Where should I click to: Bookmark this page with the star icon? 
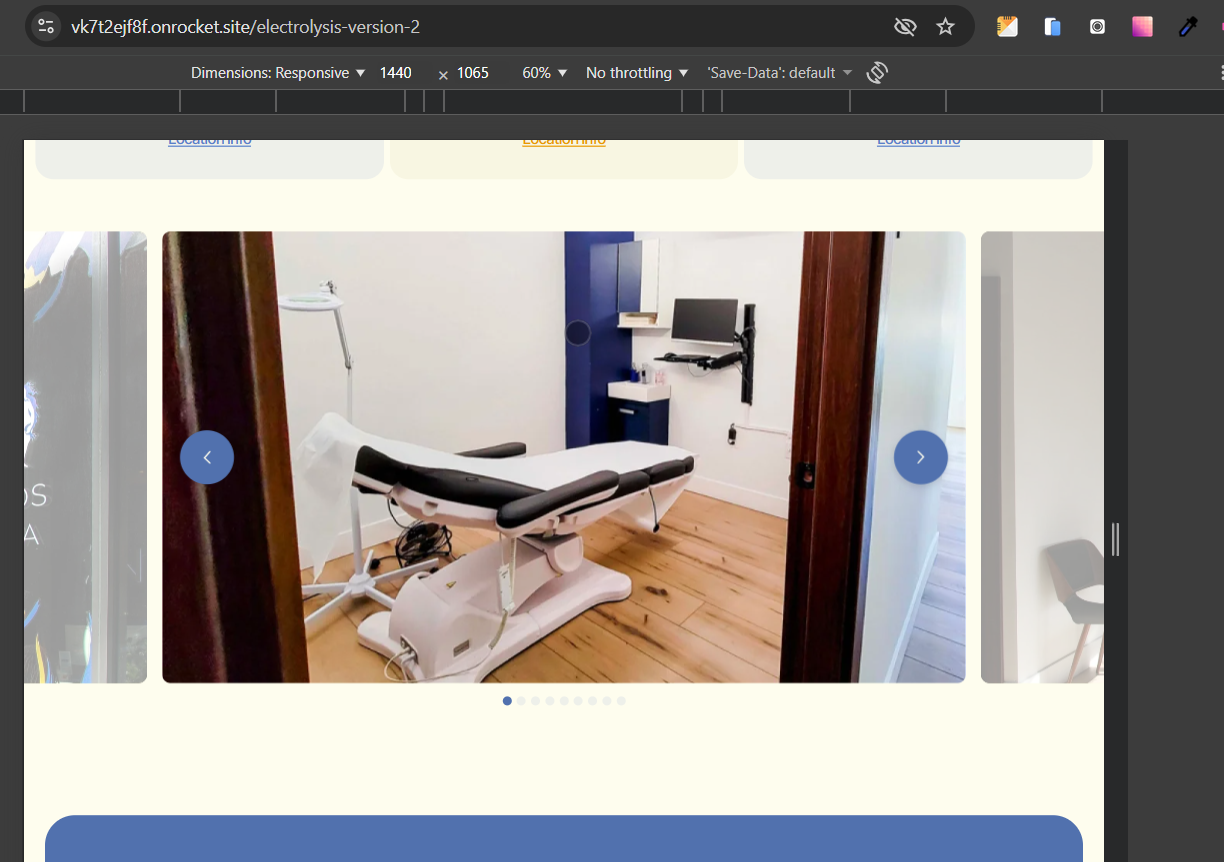945,27
